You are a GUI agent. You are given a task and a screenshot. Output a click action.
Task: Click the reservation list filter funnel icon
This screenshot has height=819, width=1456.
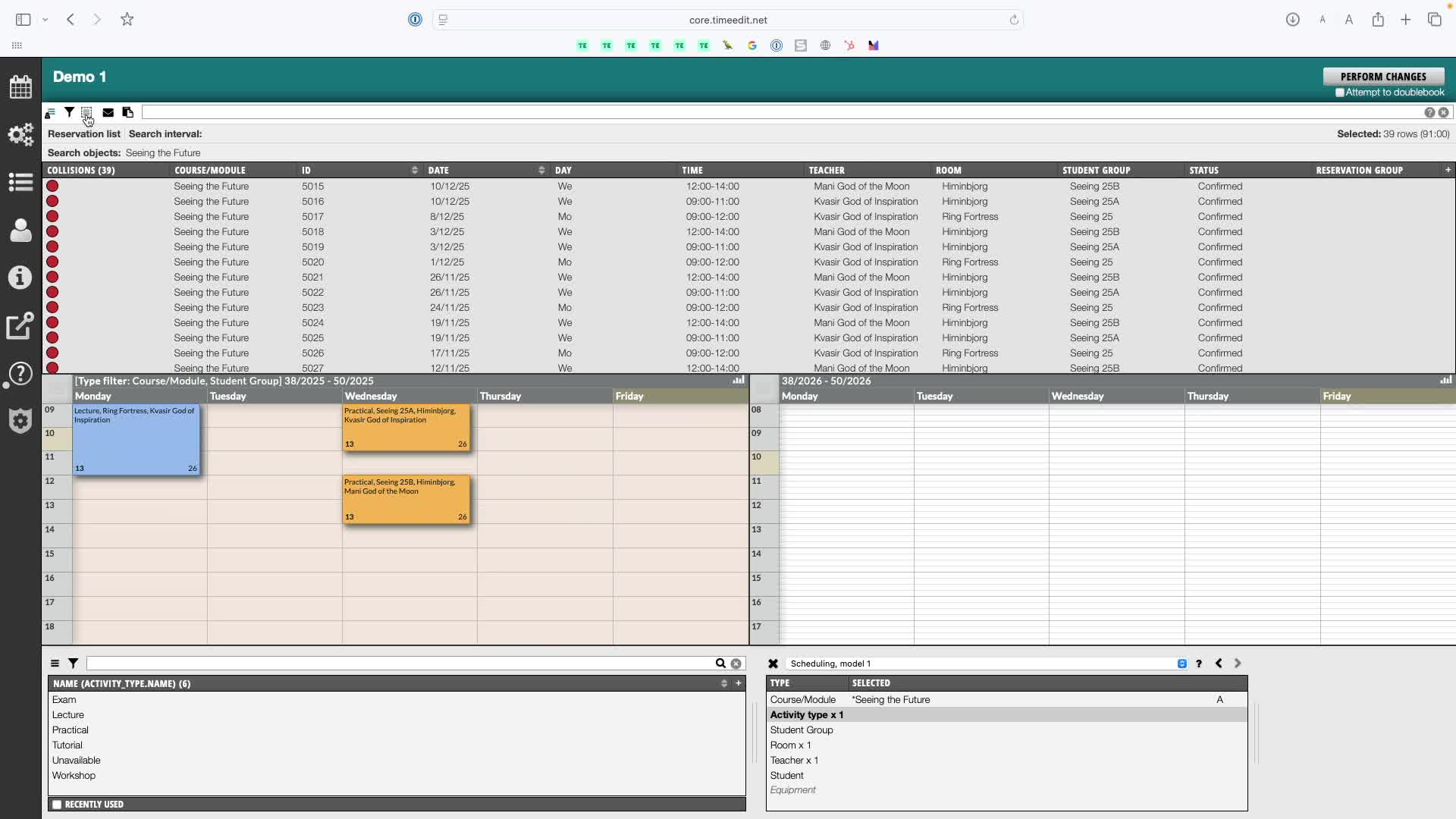click(x=69, y=112)
